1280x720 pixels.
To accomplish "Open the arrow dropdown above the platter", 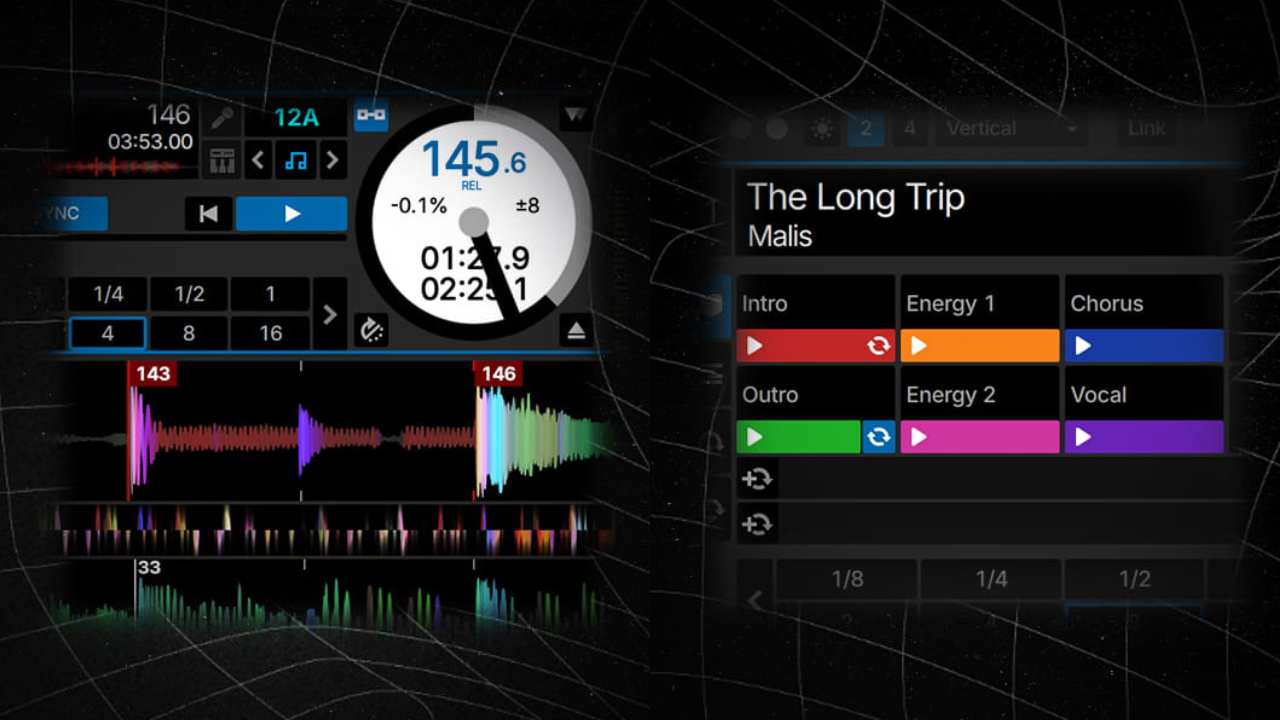I will point(575,116).
